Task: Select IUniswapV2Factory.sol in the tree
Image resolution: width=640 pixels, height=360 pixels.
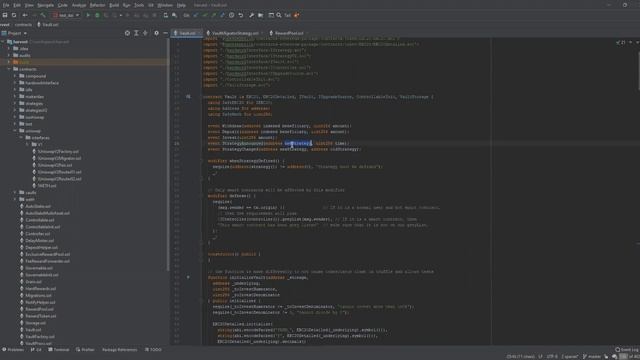Action: pos(58,151)
